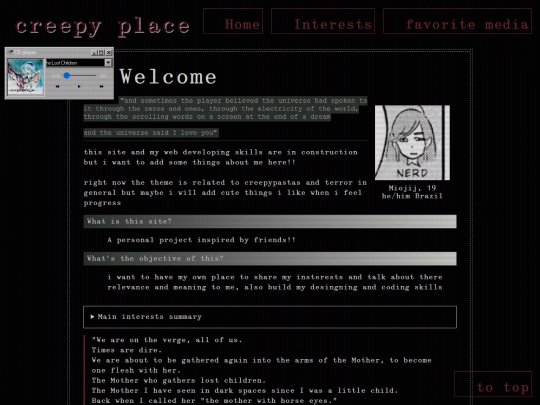540x405 pixels.
Task: Click 'and the universe said I love you' quote
Action: click(151, 133)
